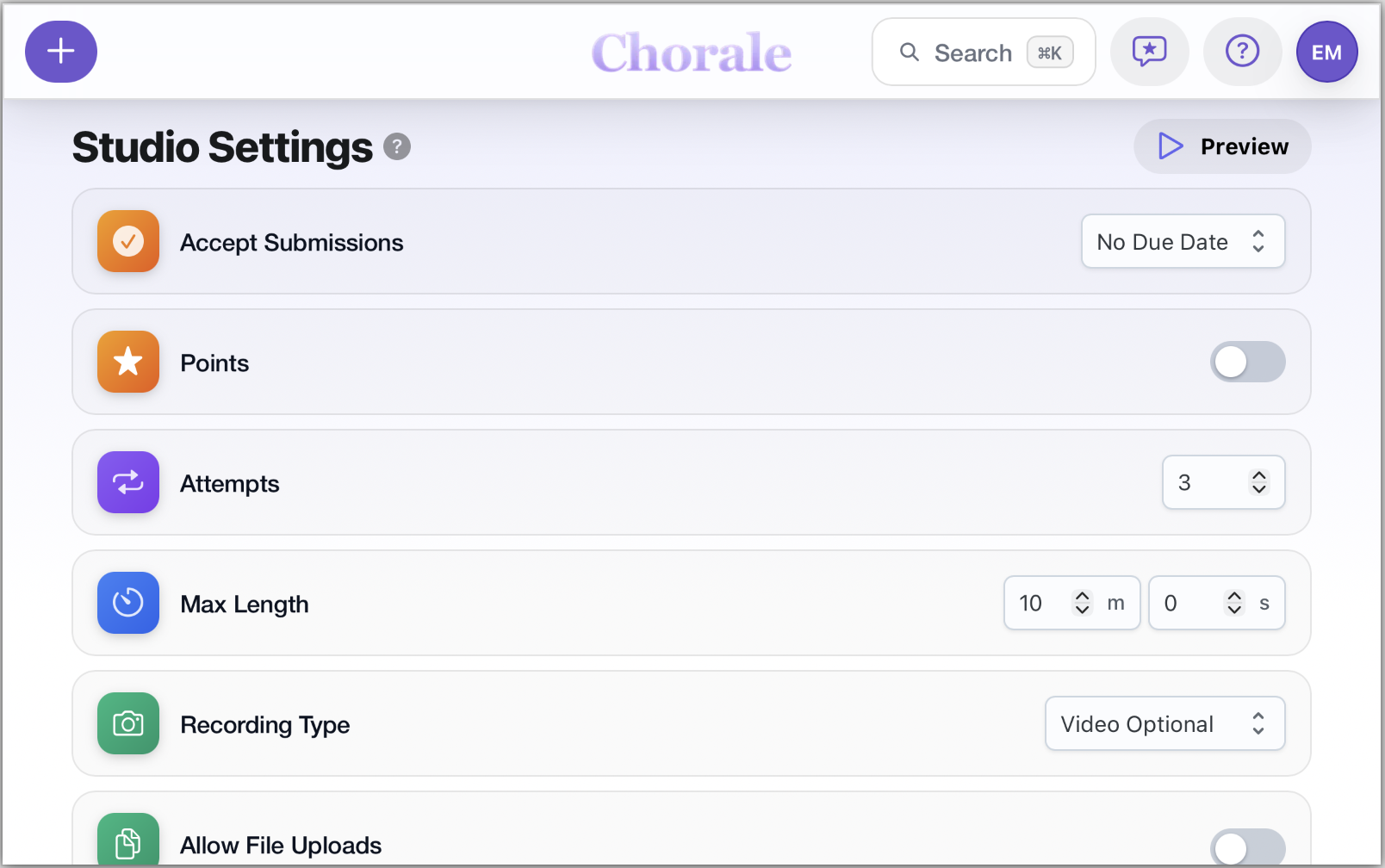Click the seconds stepper arrows

tap(1234, 603)
